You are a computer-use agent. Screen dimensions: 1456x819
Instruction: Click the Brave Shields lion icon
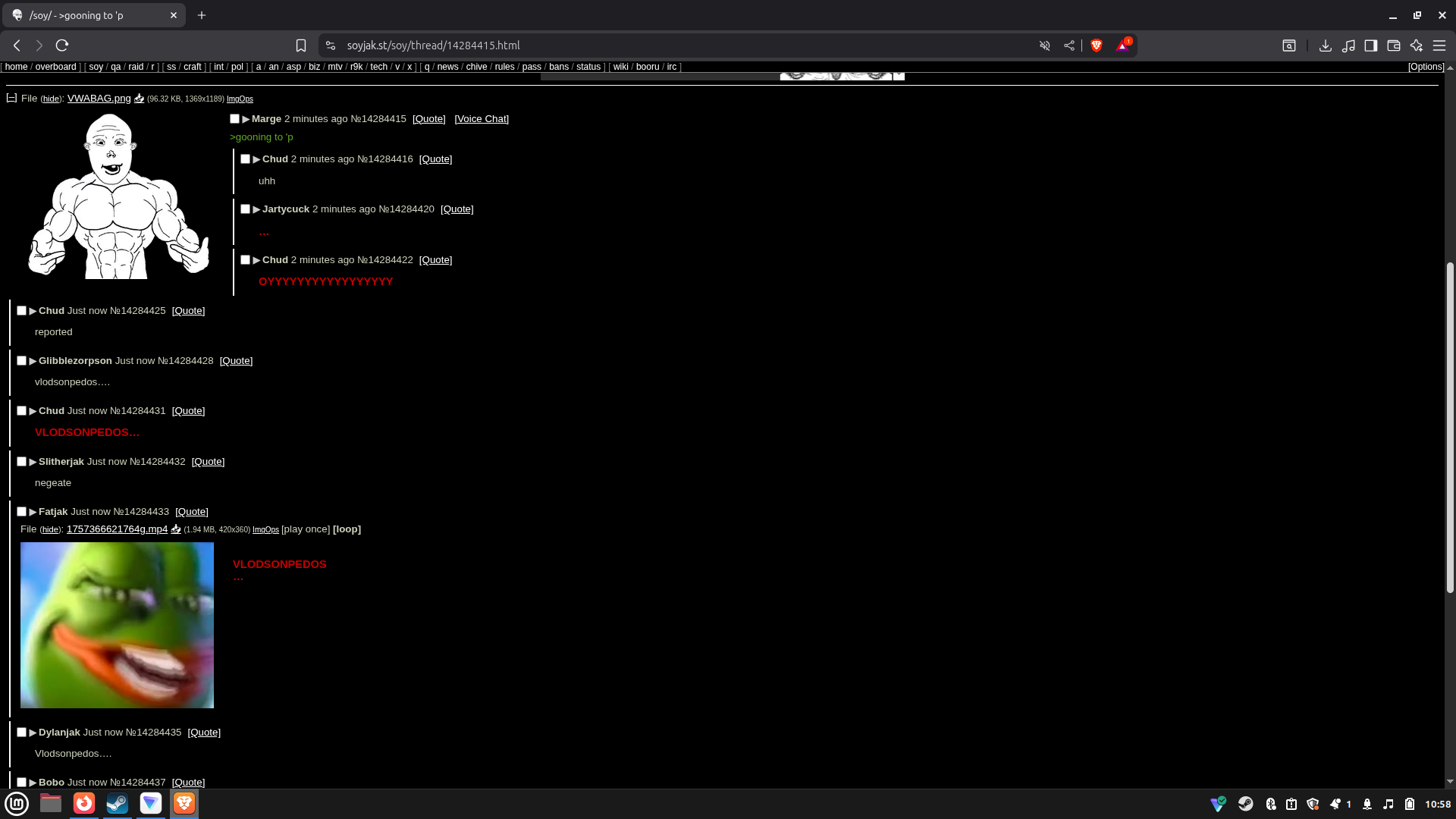pos(1096,45)
